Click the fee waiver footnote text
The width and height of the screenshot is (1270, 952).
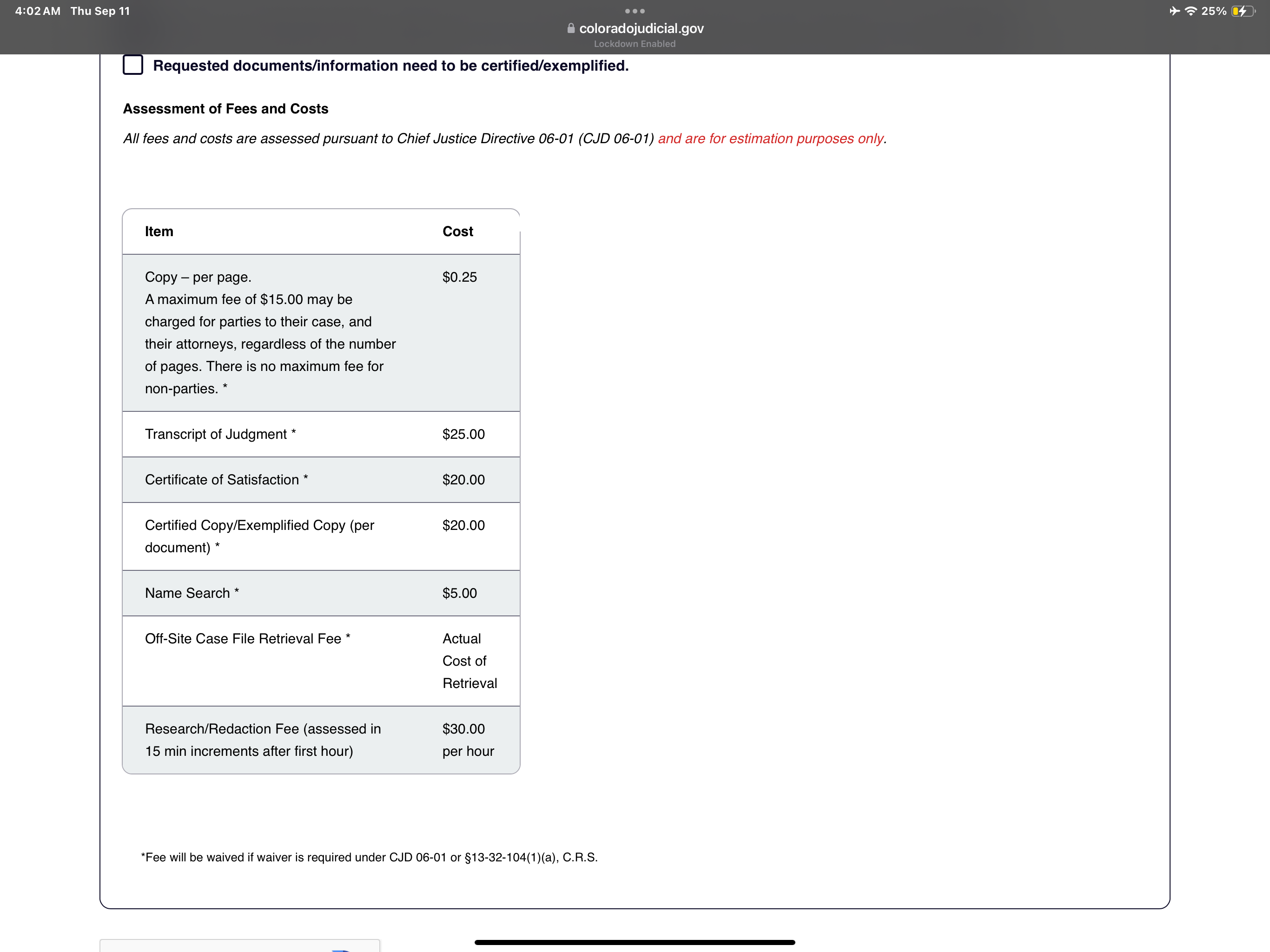[x=369, y=857]
